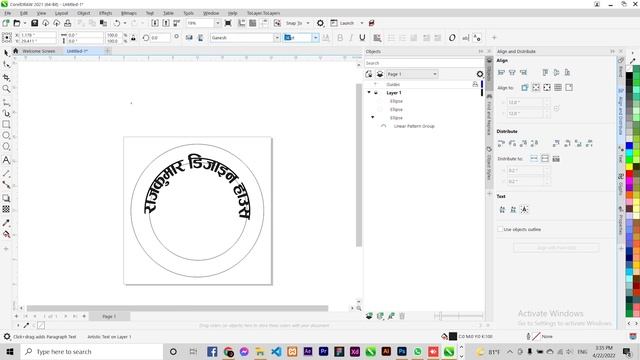Collapse the third Ellipse tree node
This screenshot has height=360, width=640.
point(372,118)
